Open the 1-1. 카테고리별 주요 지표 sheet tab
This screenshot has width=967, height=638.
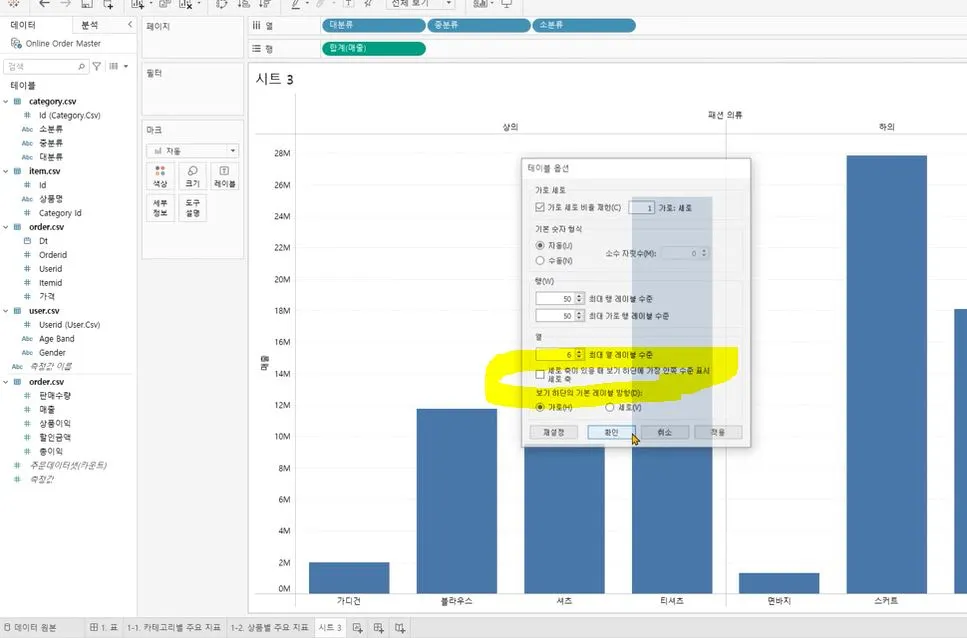(x=173, y=628)
